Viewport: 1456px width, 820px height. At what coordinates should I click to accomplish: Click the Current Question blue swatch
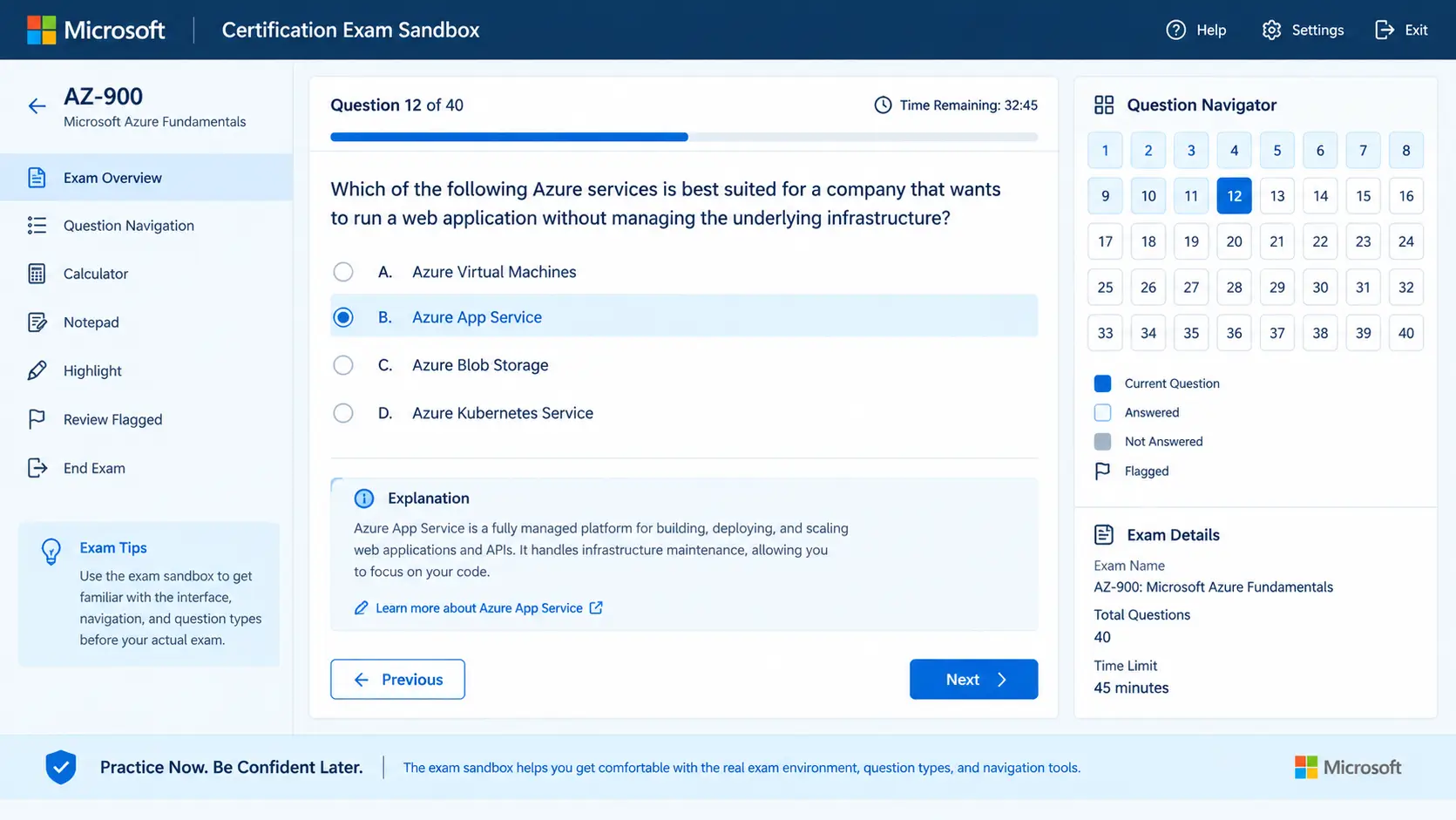point(1102,383)
